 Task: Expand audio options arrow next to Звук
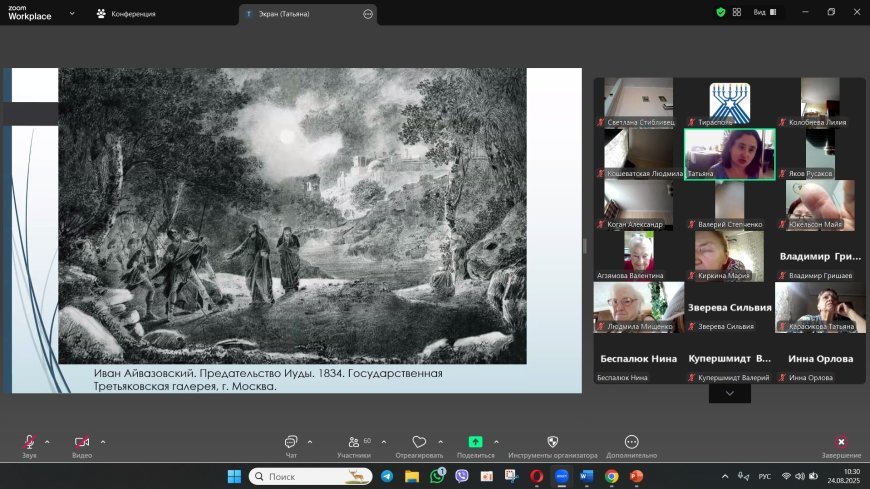coord(47,442)
